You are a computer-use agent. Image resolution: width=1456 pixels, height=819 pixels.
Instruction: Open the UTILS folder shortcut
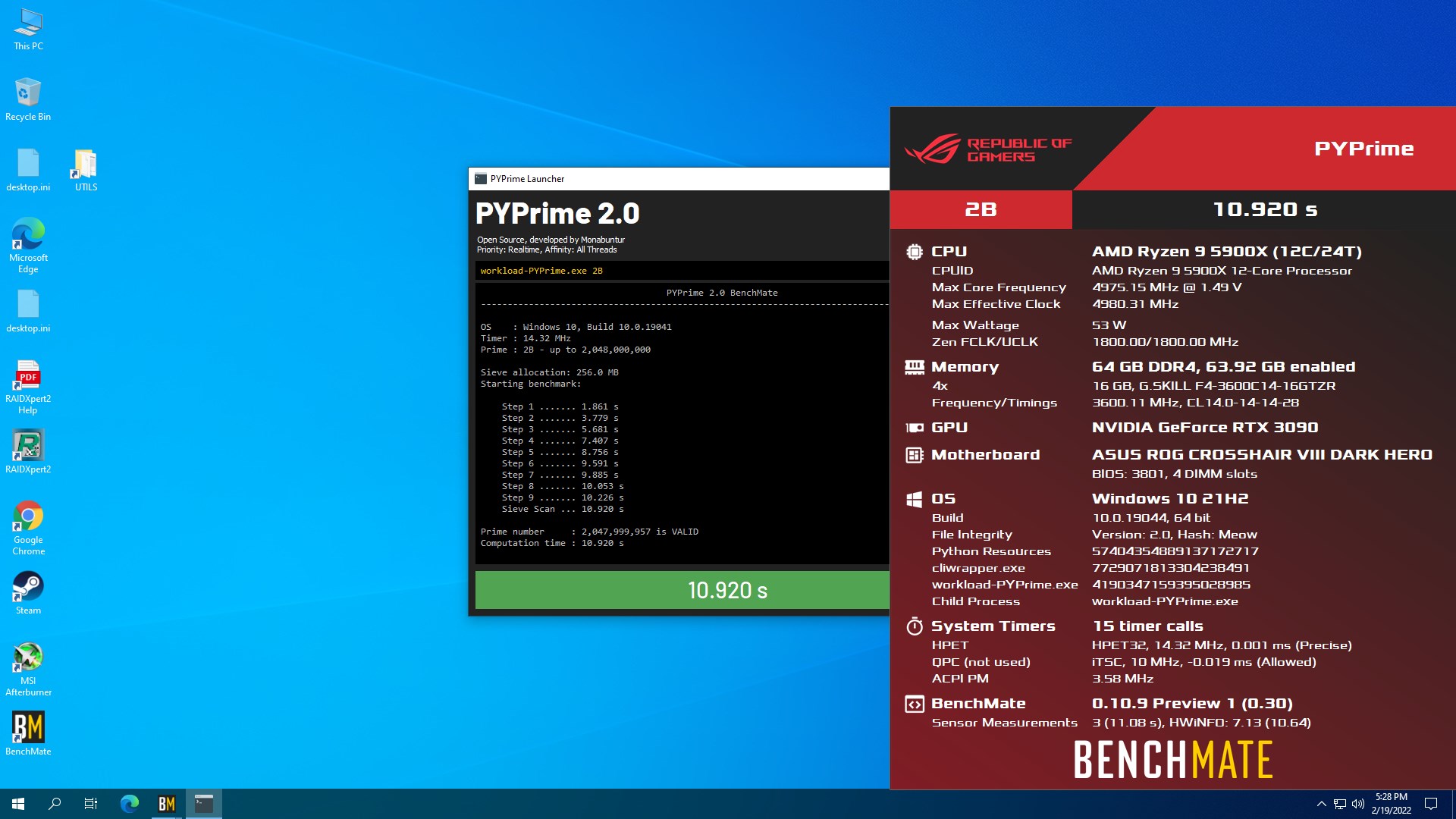(x=86, y=170)
